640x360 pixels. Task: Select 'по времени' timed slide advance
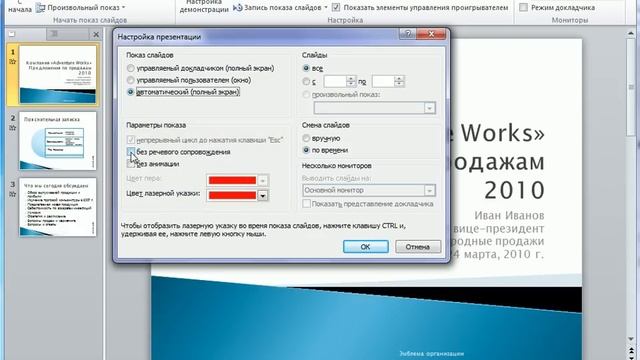[306, 150]
